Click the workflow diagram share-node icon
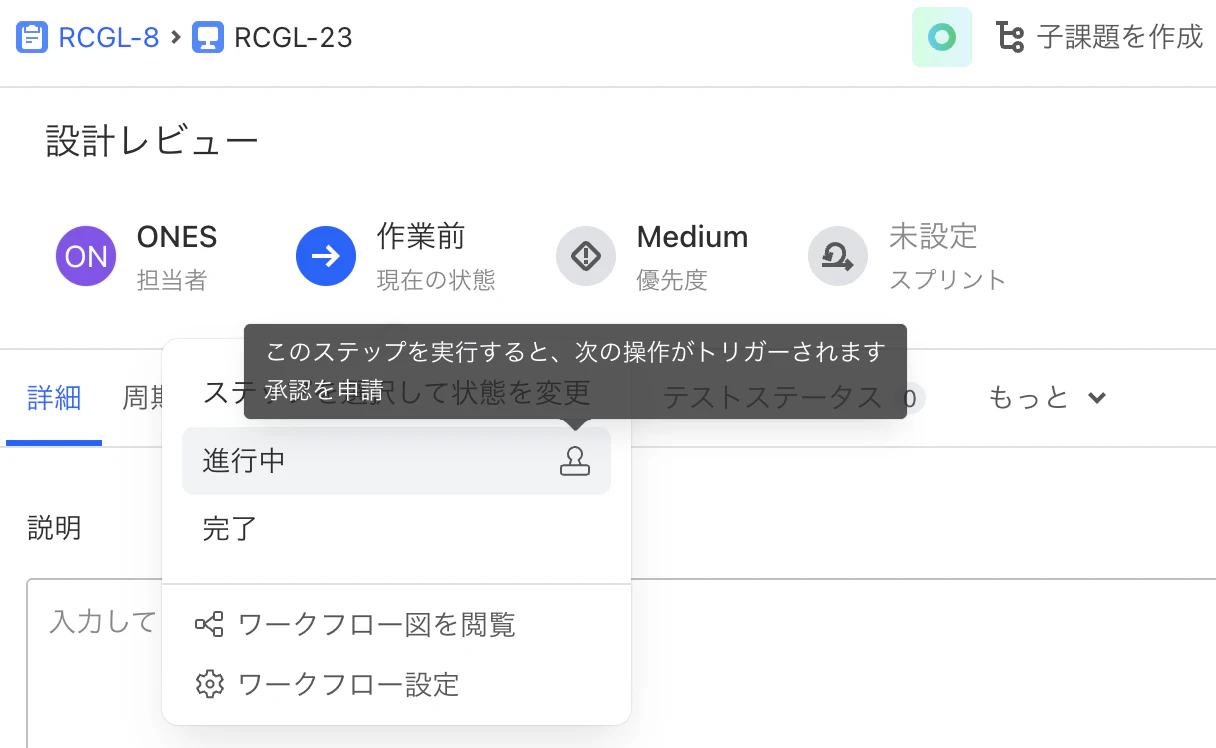The width and height of the screenshot is (1216, 748). 209,625
